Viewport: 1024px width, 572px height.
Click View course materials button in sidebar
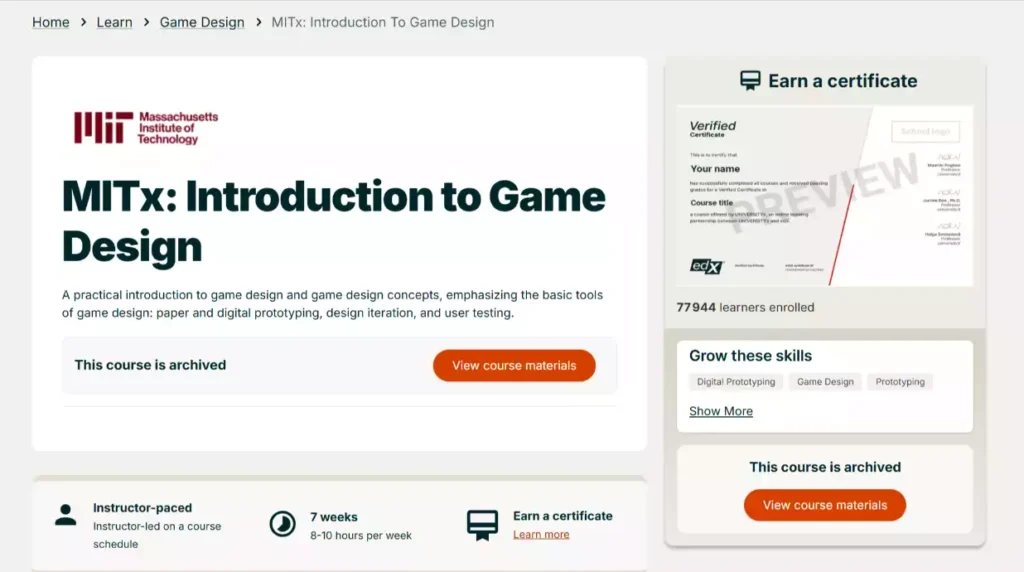tap(825, 505)
